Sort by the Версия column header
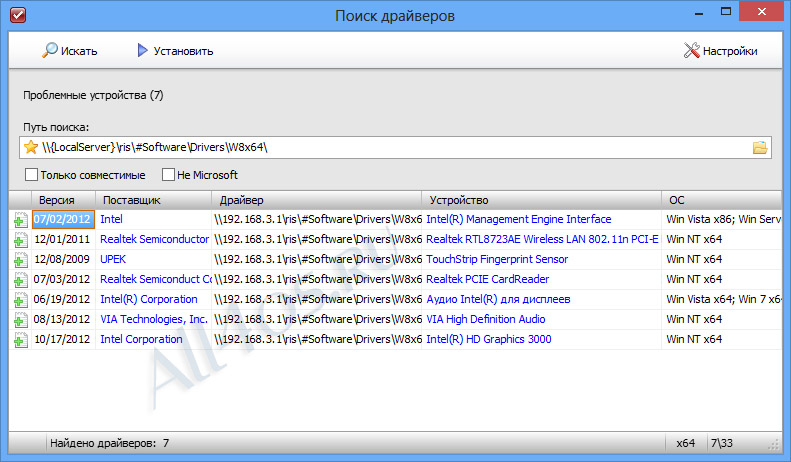The image size is (791, 462). pos(63,200)
